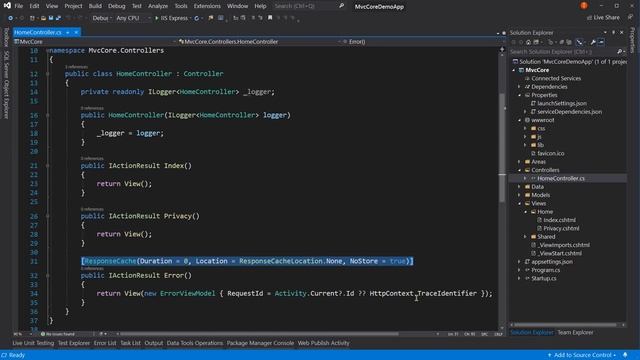This screenshot has width=640, height=360.
Task: Switch to the Team Explorer tab
Action: [x=575, y=332]
